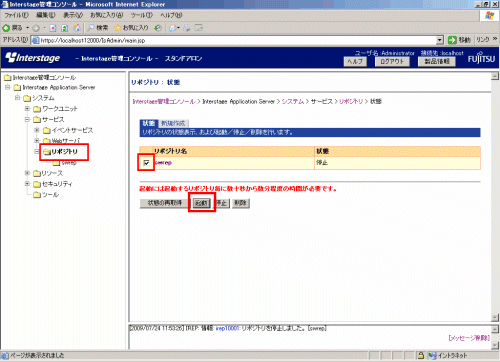Expand the ワークユニット tree node
500x362 pixels.
[x=27, y=109]
